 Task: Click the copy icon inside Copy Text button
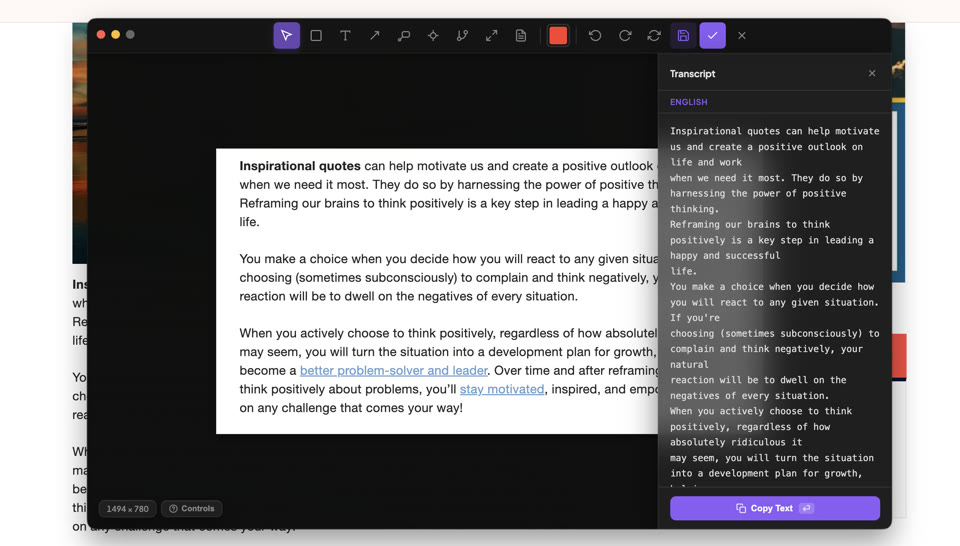pos(741,509)
